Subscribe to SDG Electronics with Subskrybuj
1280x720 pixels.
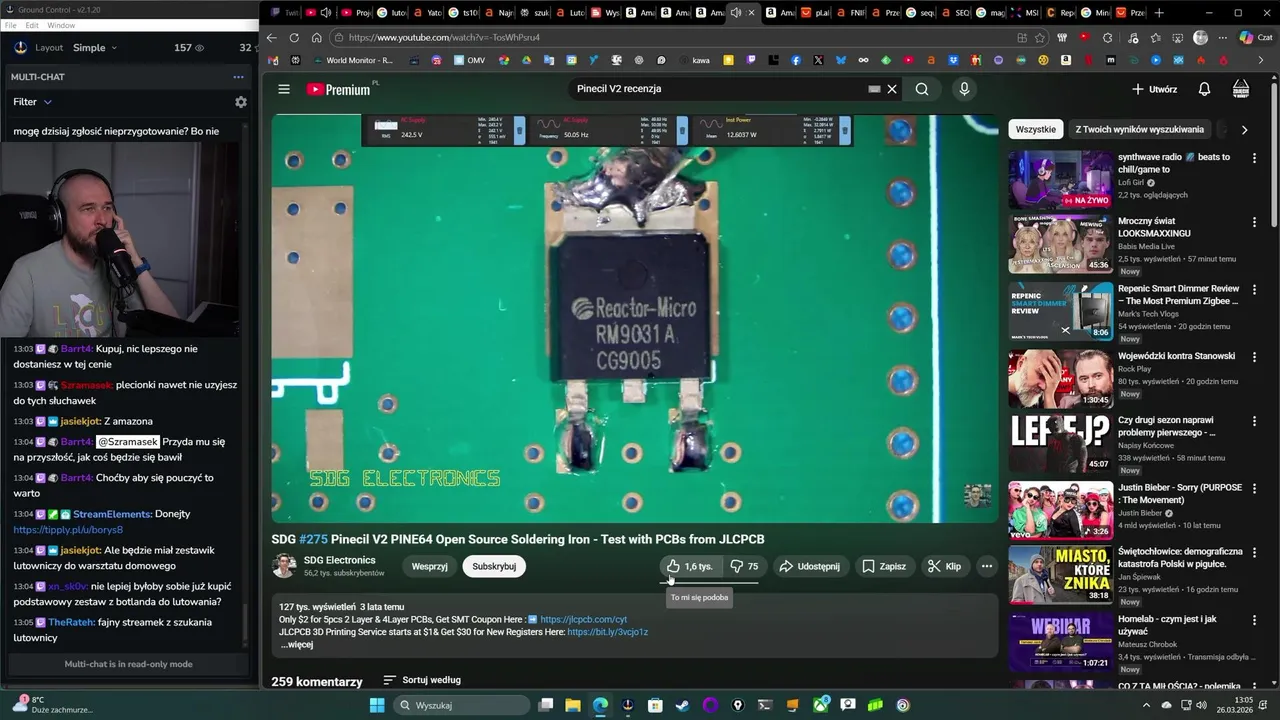[494, 566]
